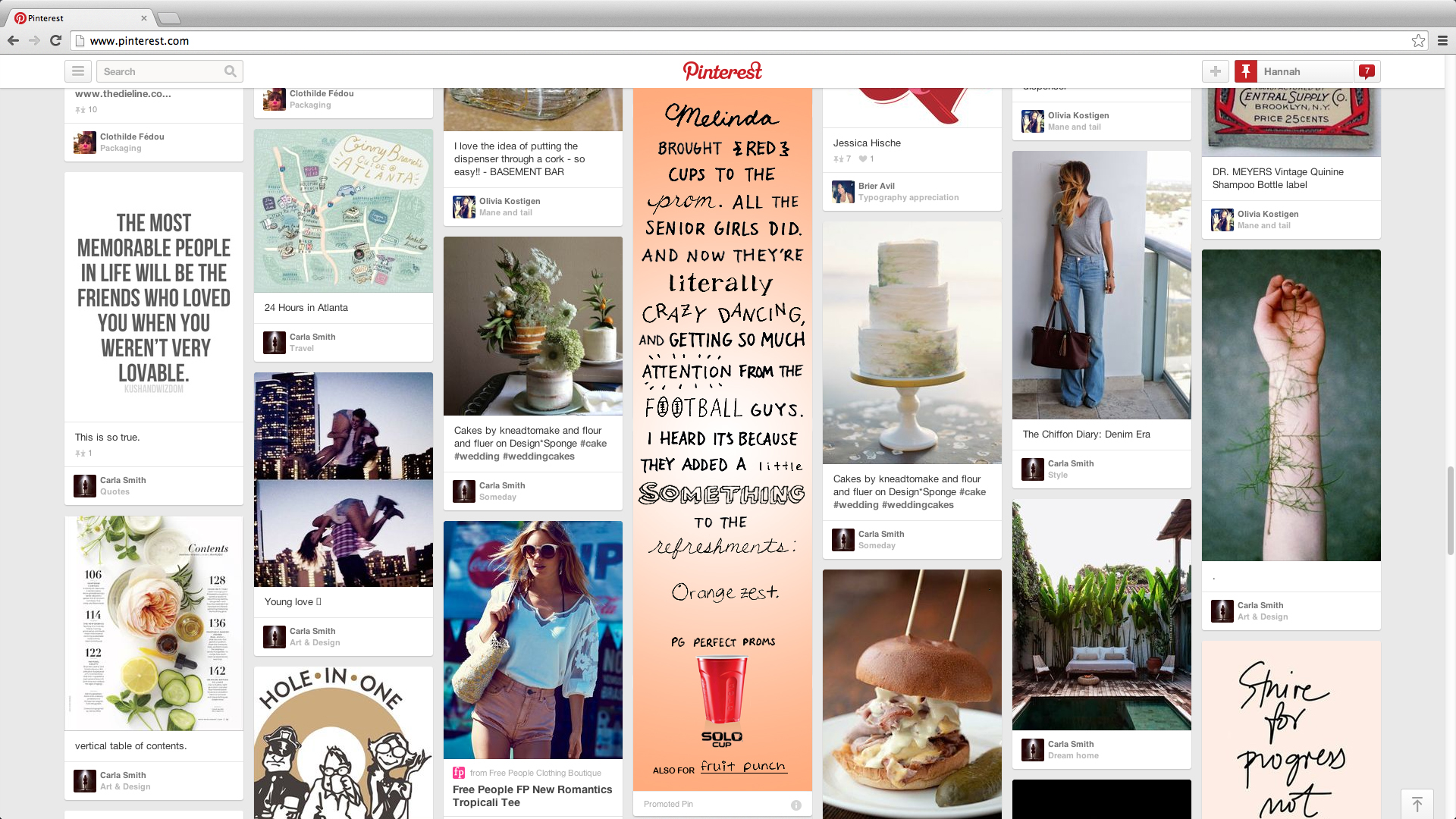Click 'Art & Design' board under Young love

(315, 643)
